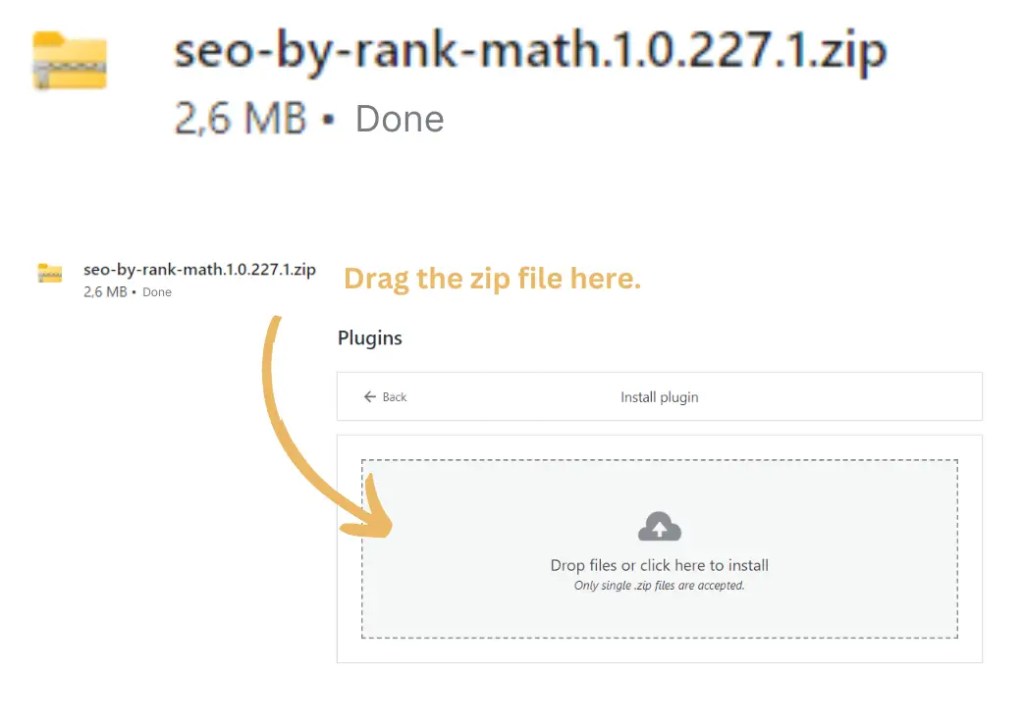1024x723 pixels.
Task: Select the 2,6 MB size label under the filename
Action: tap(240, 117)
